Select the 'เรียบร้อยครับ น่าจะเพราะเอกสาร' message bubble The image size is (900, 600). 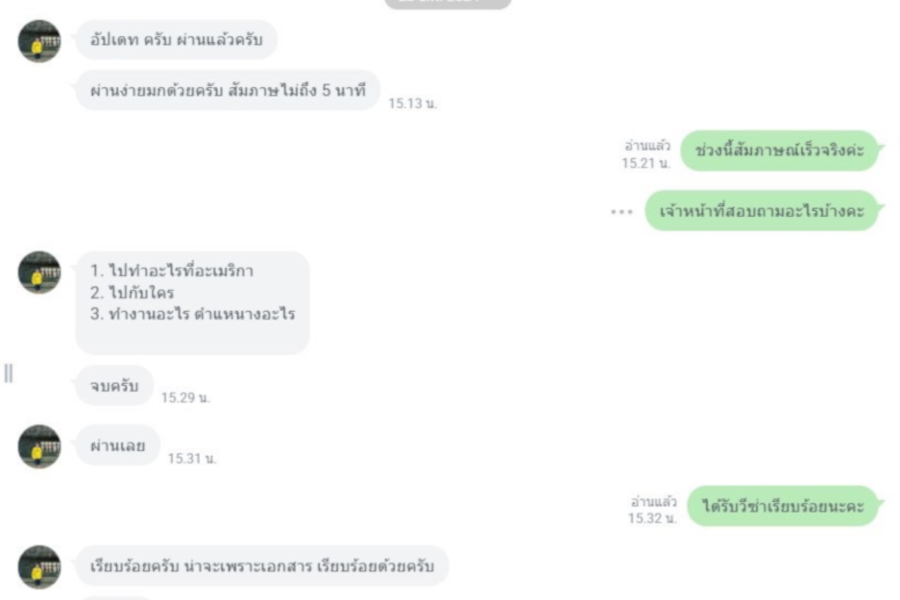coord(262,566)
